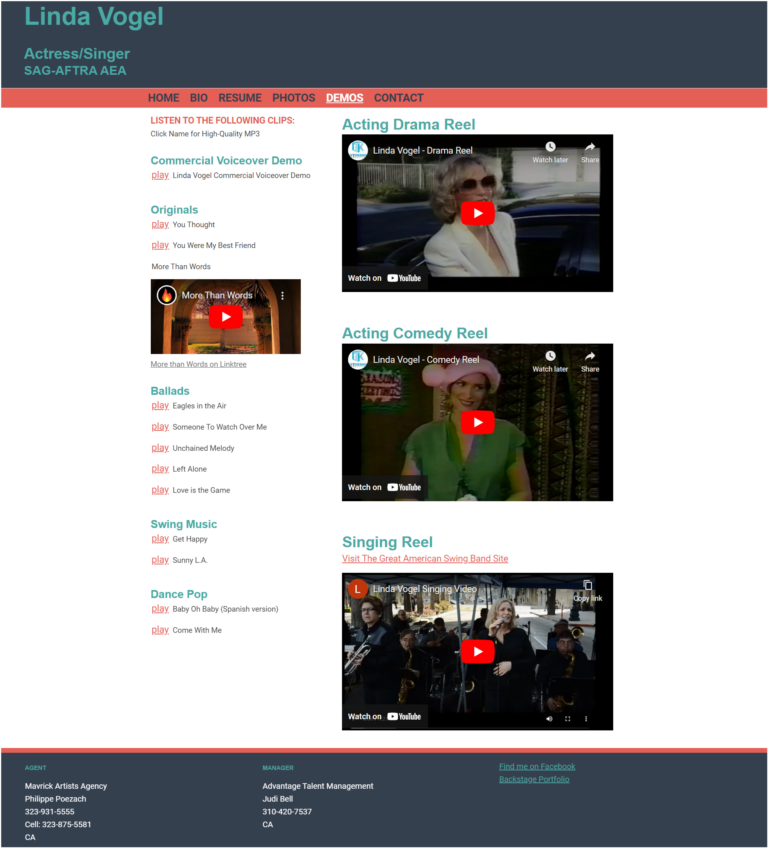Viewport: 768px width, 848px height.
Task: Play Commercial Voiceover Demo clip
Action: click(160, 175)
